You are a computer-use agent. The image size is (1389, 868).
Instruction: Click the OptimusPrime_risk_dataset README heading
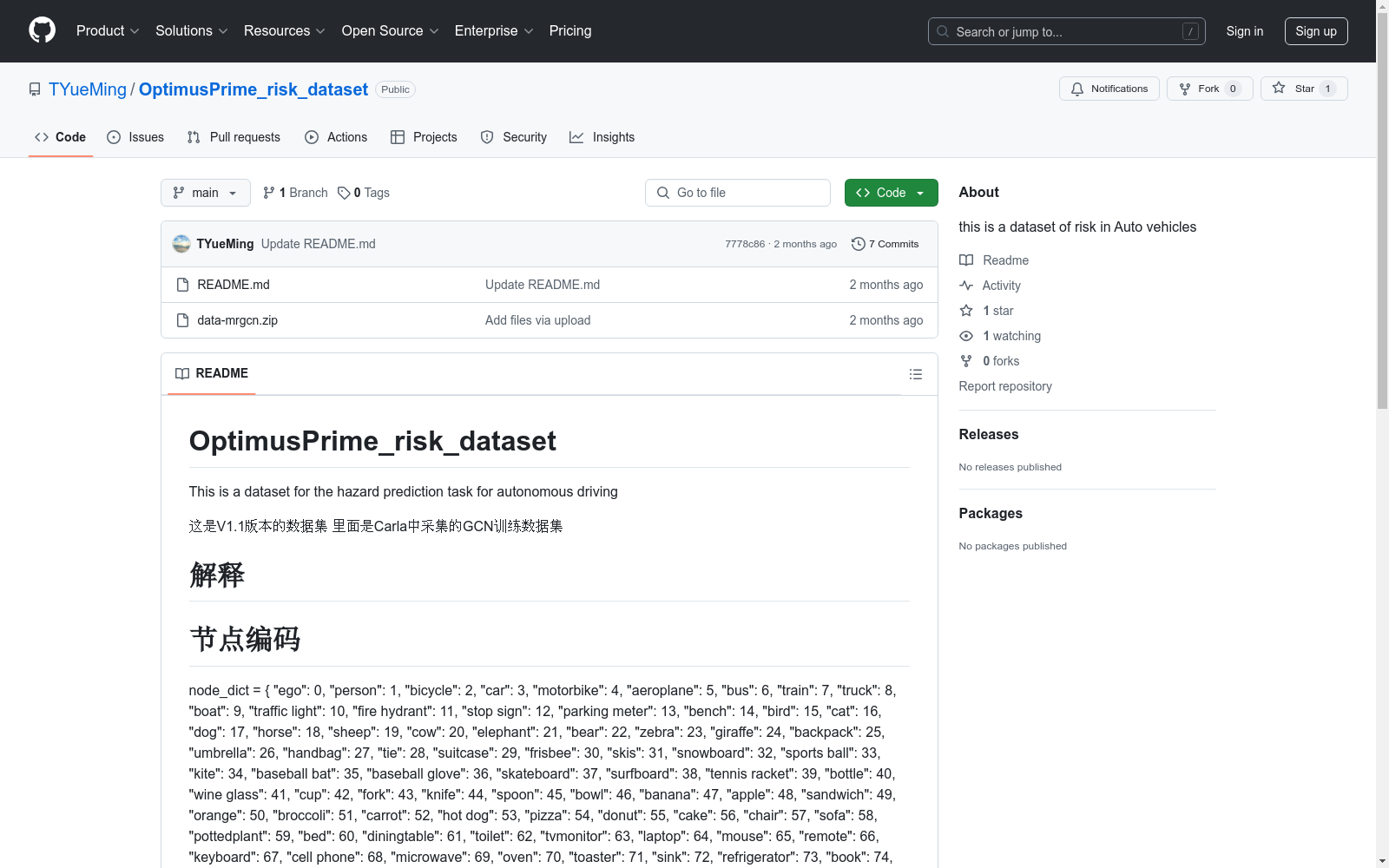[372, 441]
